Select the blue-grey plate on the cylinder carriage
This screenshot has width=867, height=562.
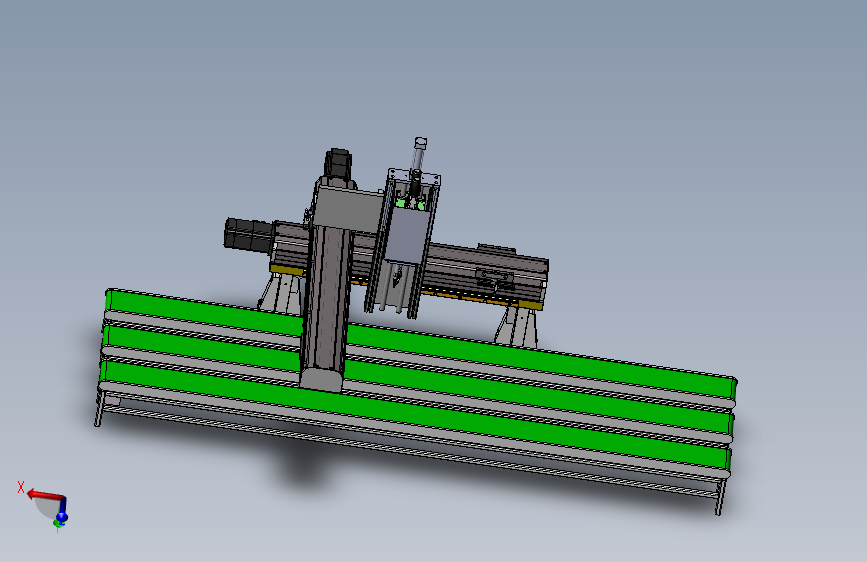[x=408, y=235]
